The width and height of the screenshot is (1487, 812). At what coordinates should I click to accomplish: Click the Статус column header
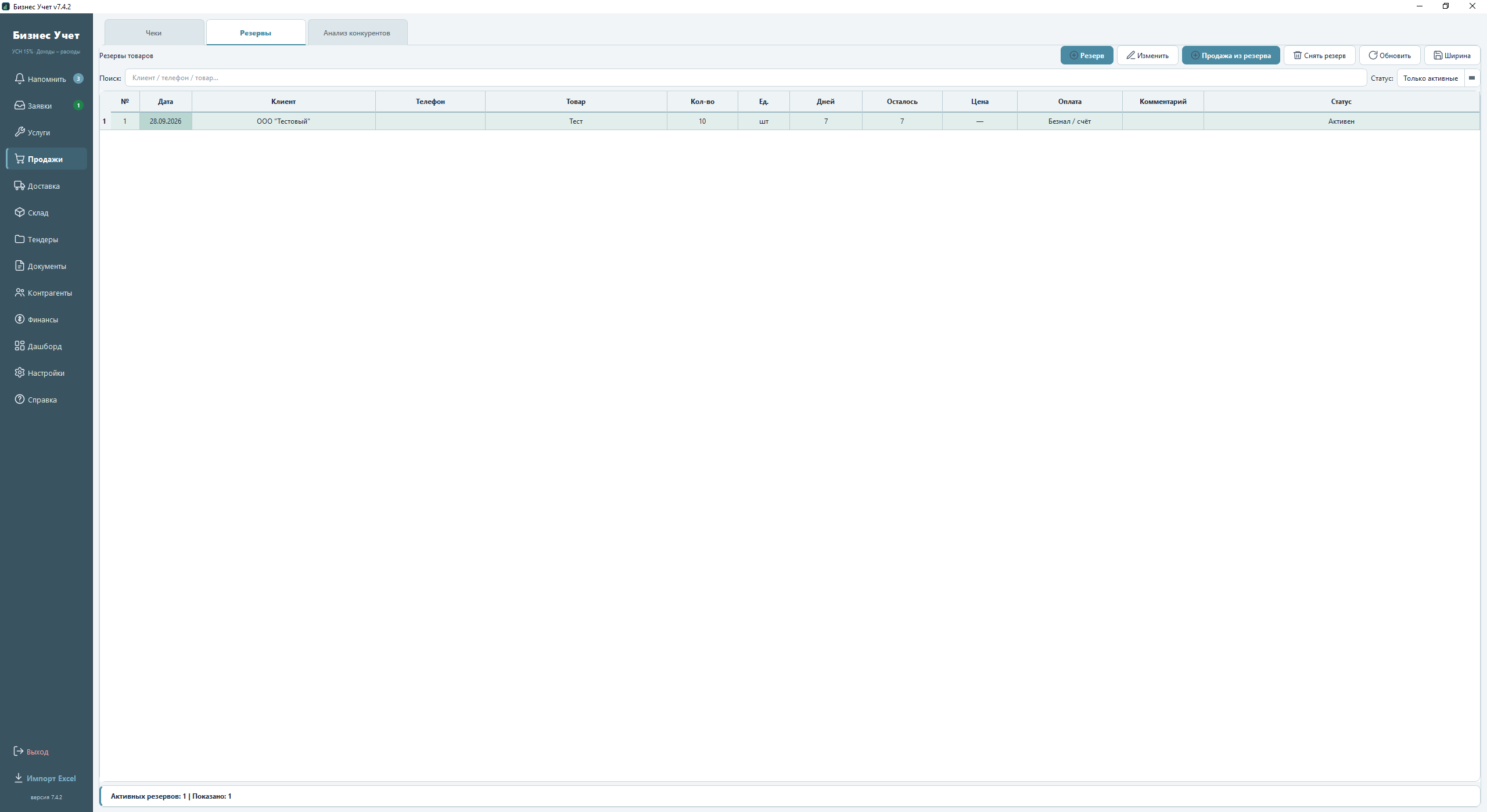pos(1341,102)
